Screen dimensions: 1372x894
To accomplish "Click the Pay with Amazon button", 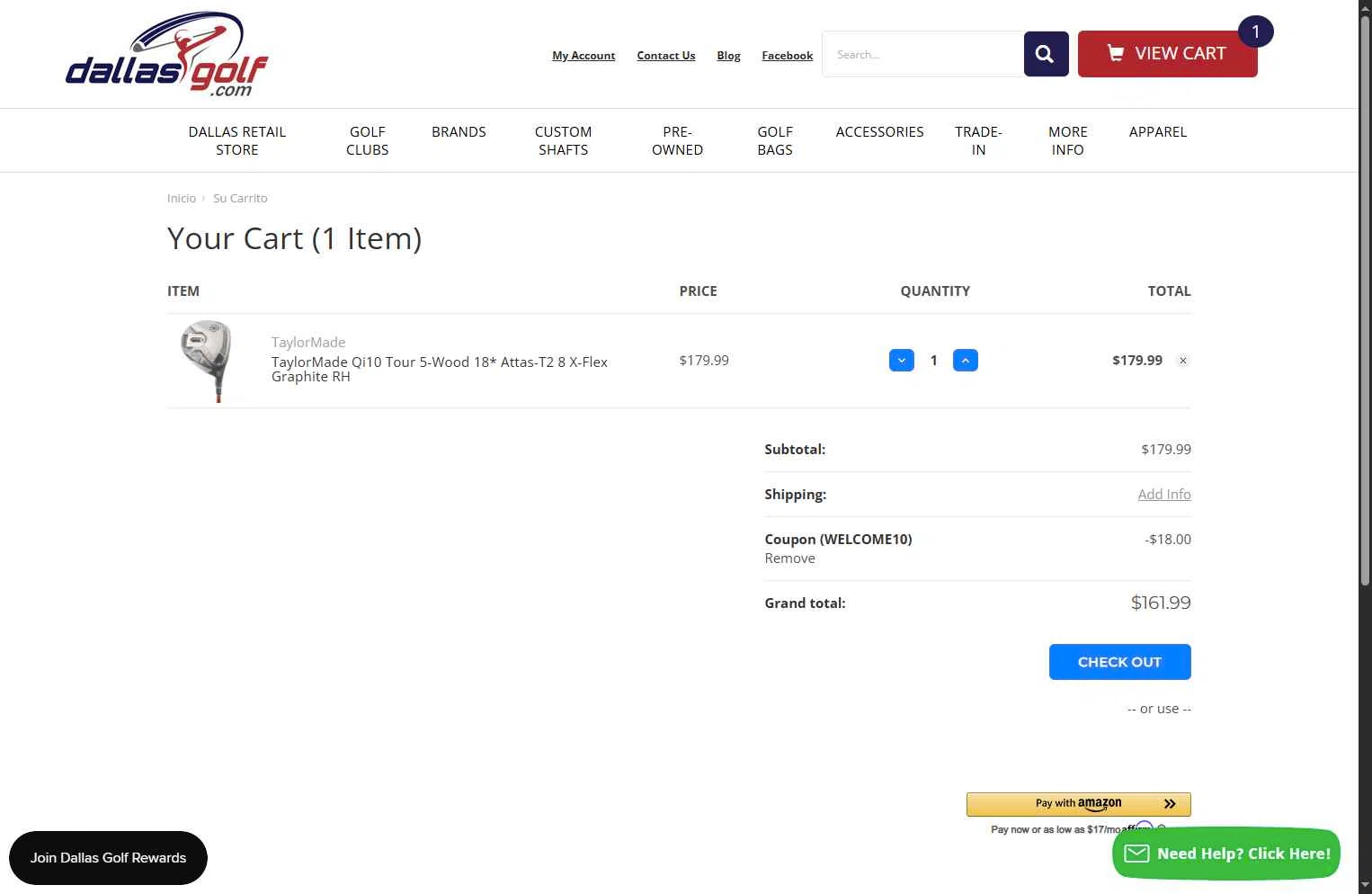I will coord(1078,803).
